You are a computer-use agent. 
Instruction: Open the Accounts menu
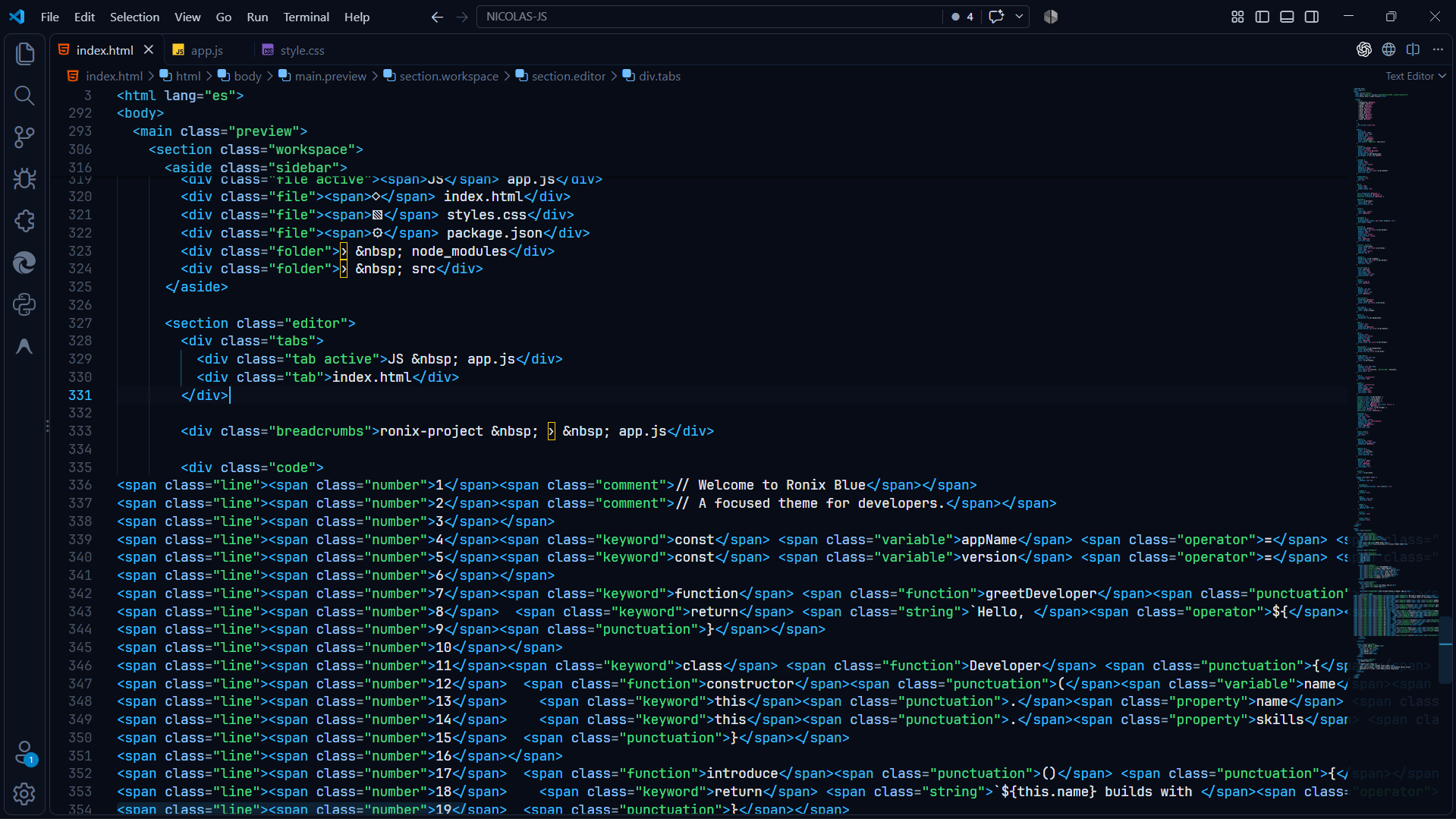coord(24,753)
